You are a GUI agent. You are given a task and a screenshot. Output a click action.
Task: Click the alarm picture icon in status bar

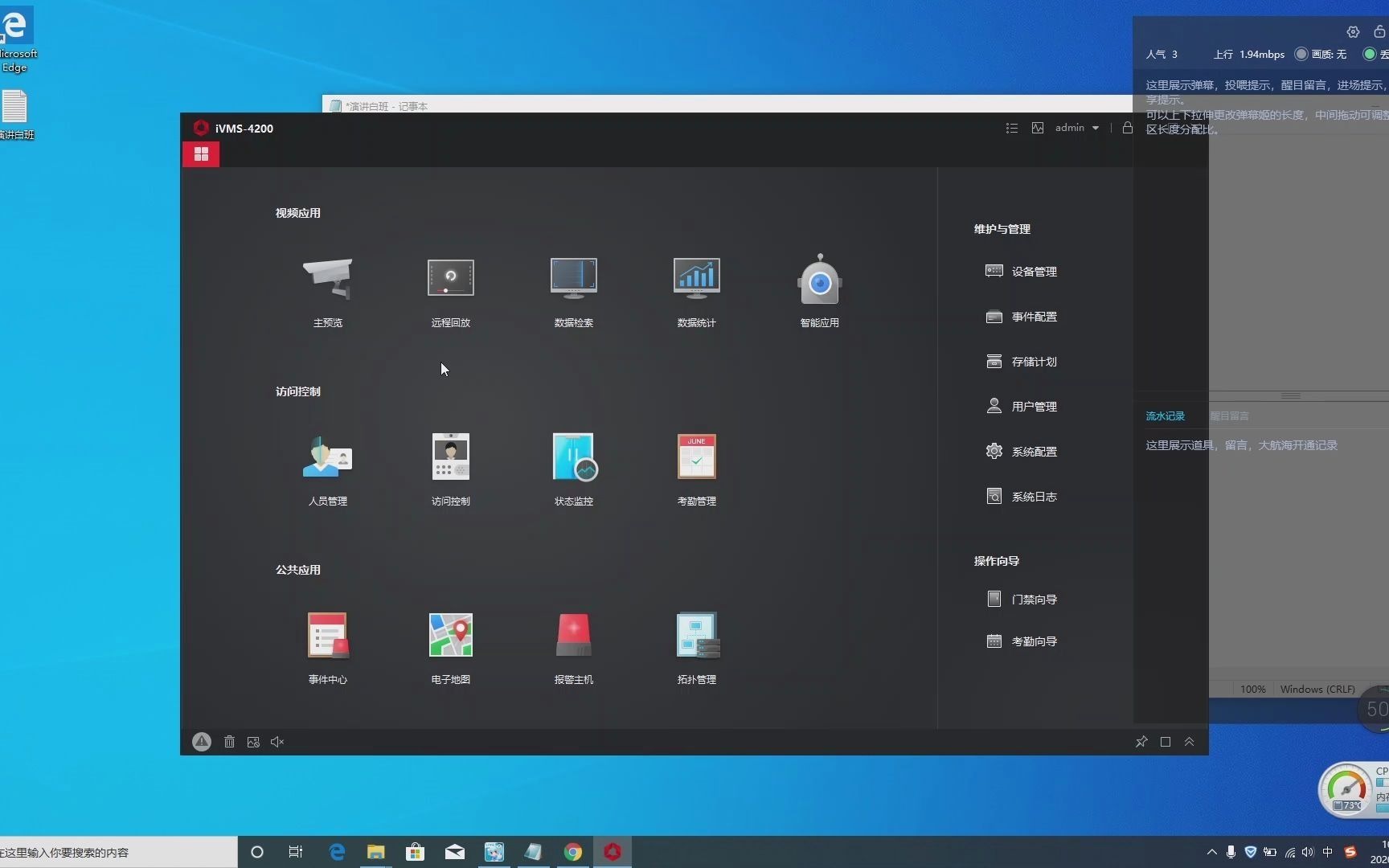[x=253, y=742]
